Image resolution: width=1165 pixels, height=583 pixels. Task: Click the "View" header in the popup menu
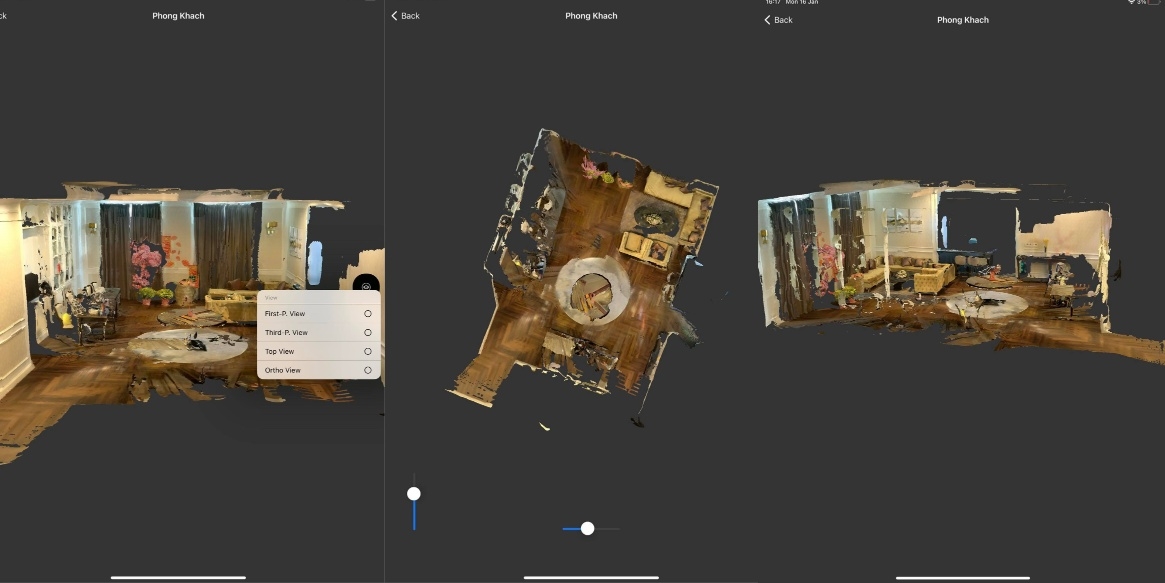click(x=271, y=297)
